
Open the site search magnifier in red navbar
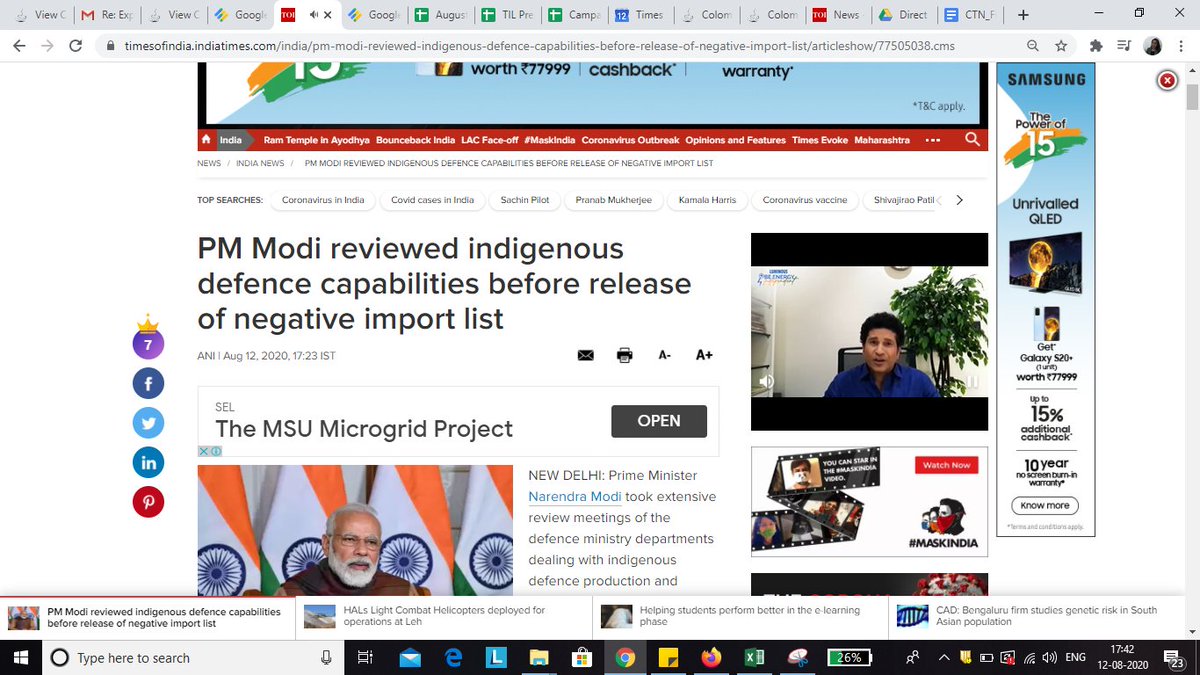point(972,140)
